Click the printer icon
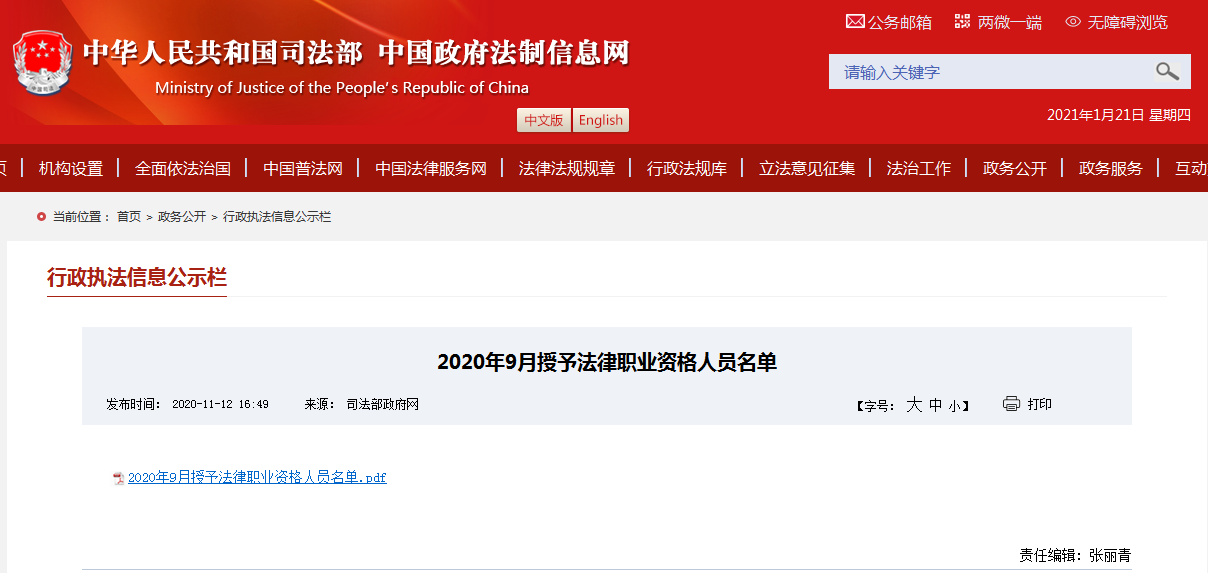This screenshot has width=1208, height=573. tap(1011, 404)
